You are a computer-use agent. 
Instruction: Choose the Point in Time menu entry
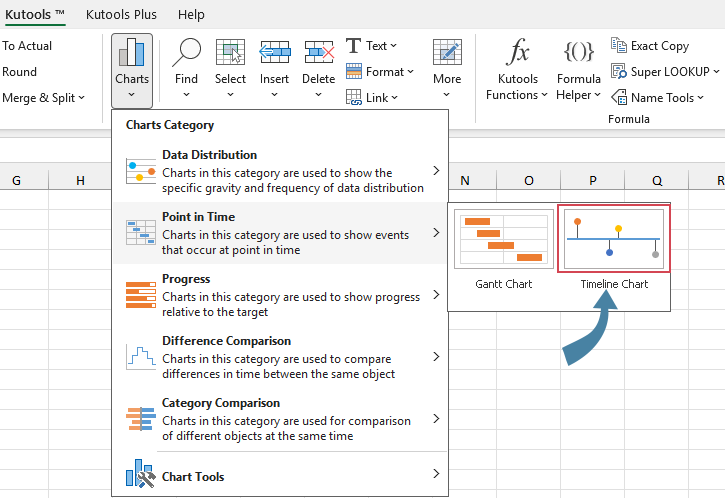[280, 233]
